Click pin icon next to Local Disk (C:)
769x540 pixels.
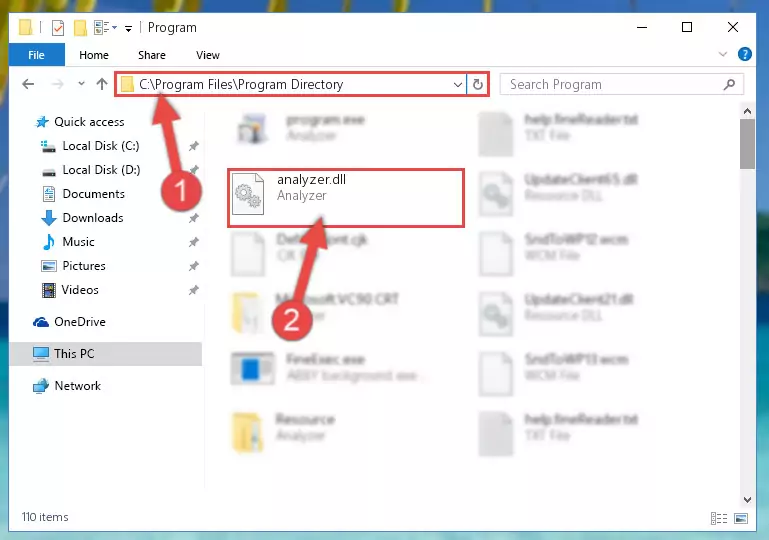pos(194,146)
